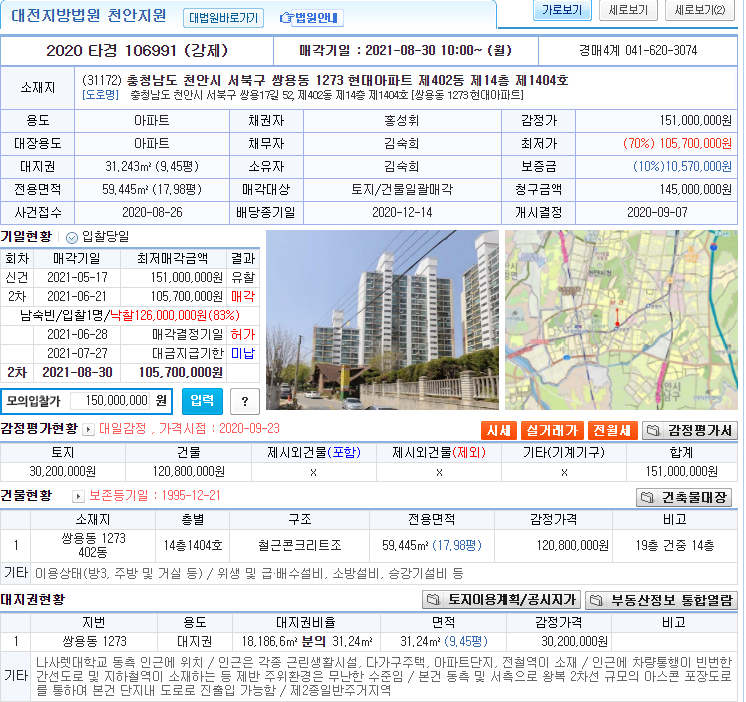Click the (70%) 105,700,000원 minimum price

click(x=677, y=144)
